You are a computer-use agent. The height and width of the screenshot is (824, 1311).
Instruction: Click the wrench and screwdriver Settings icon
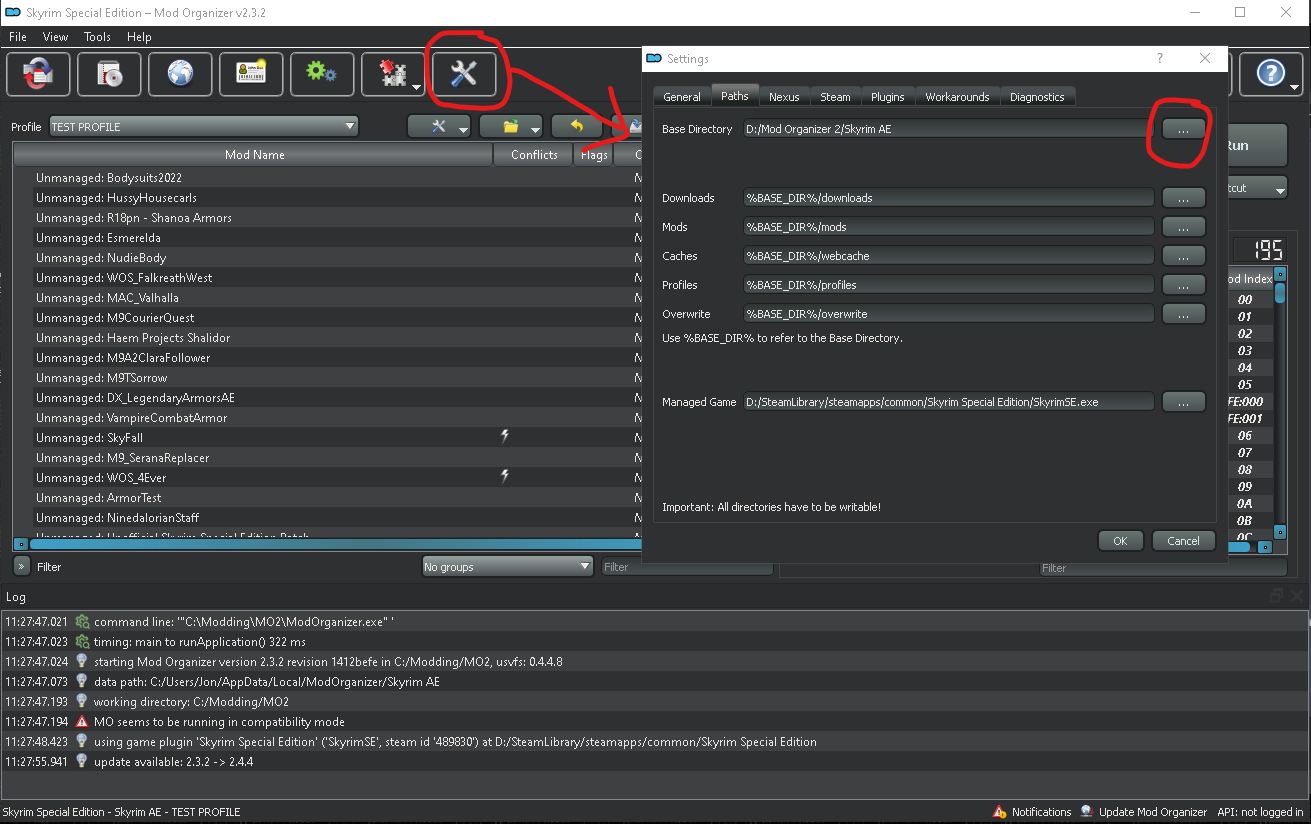[464, 74]
